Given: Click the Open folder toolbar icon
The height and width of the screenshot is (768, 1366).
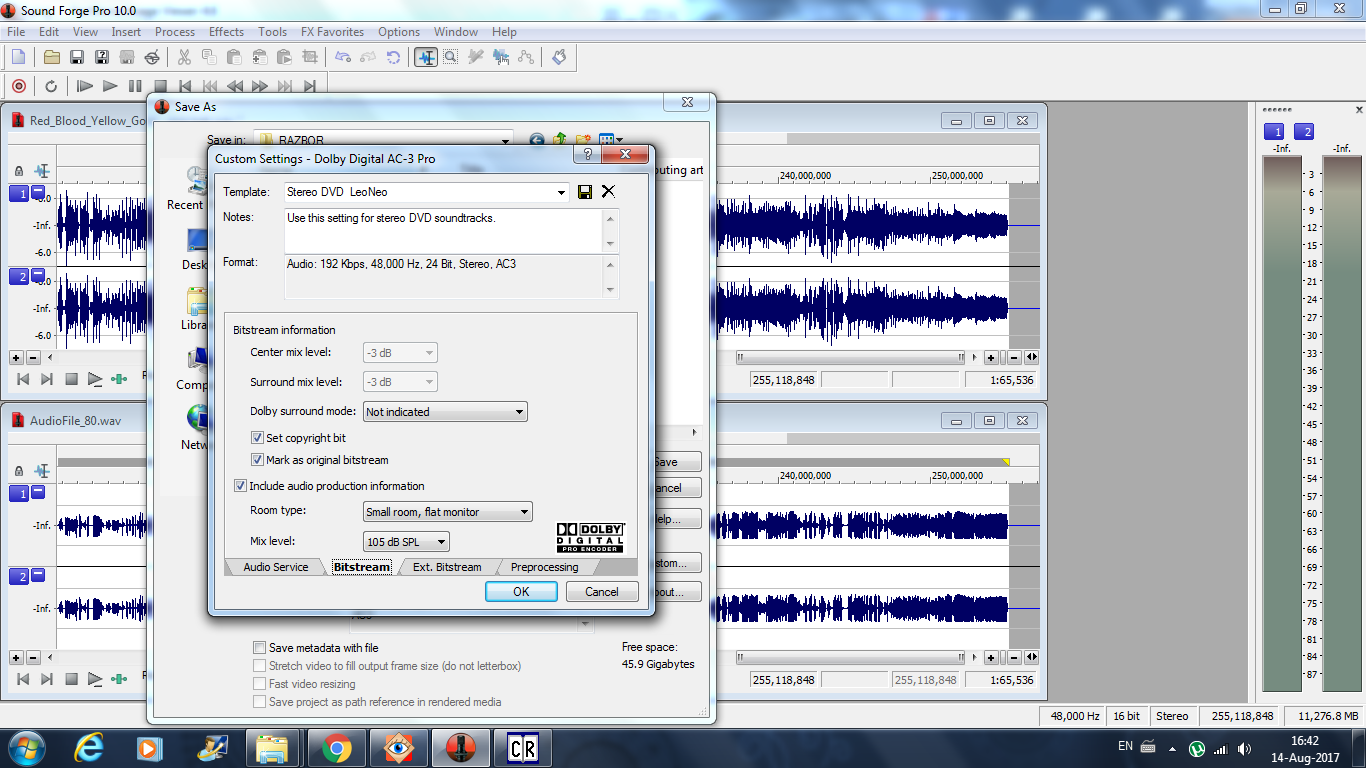Looking at the screenshot, I should (51, 57).
